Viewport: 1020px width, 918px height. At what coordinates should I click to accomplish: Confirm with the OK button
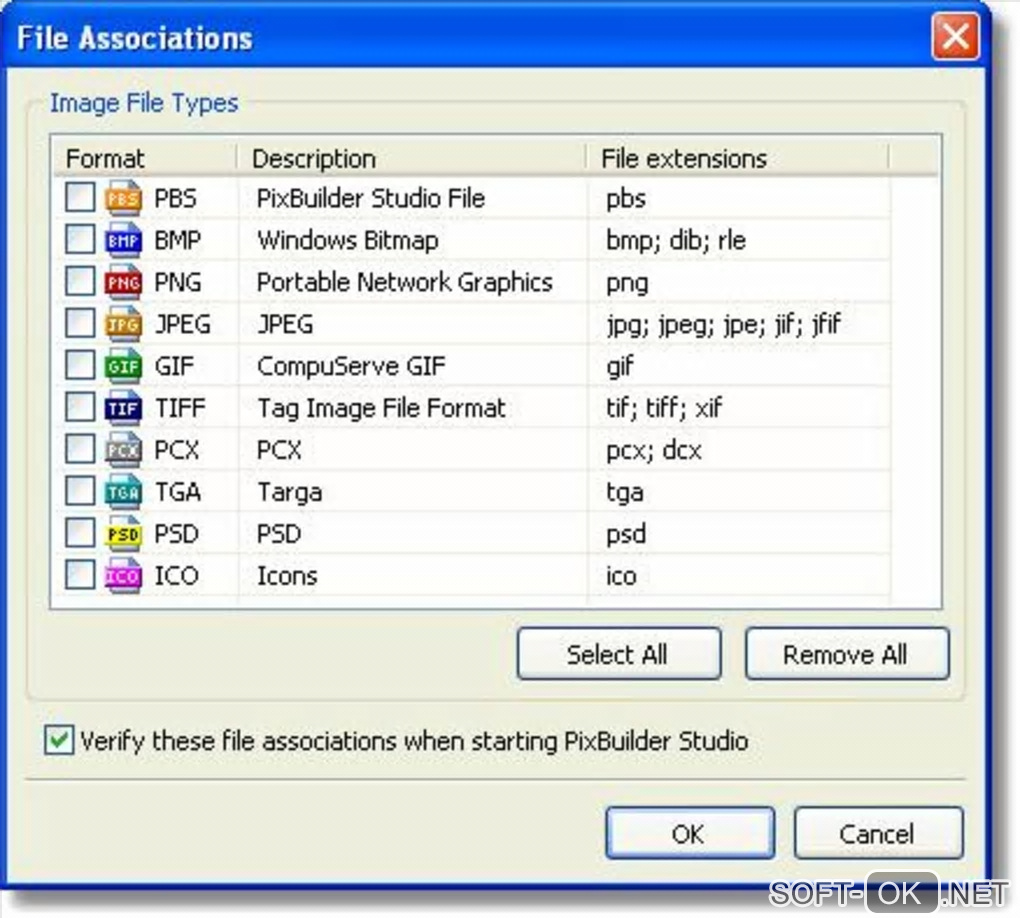pyautogui.click(x=690, y=833)
